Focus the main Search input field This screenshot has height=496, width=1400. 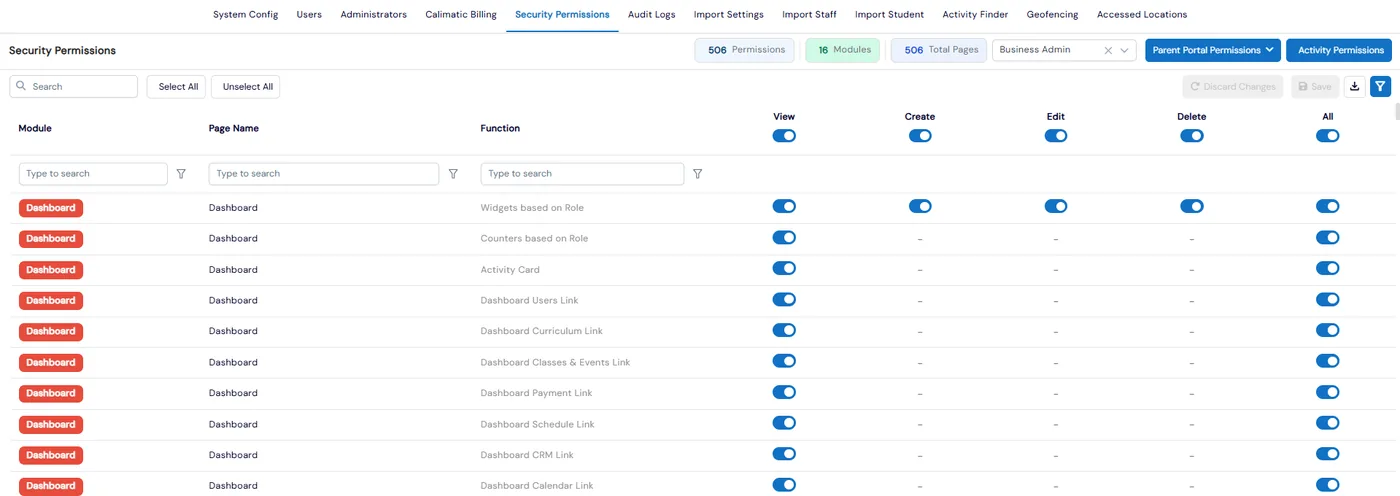74,87
